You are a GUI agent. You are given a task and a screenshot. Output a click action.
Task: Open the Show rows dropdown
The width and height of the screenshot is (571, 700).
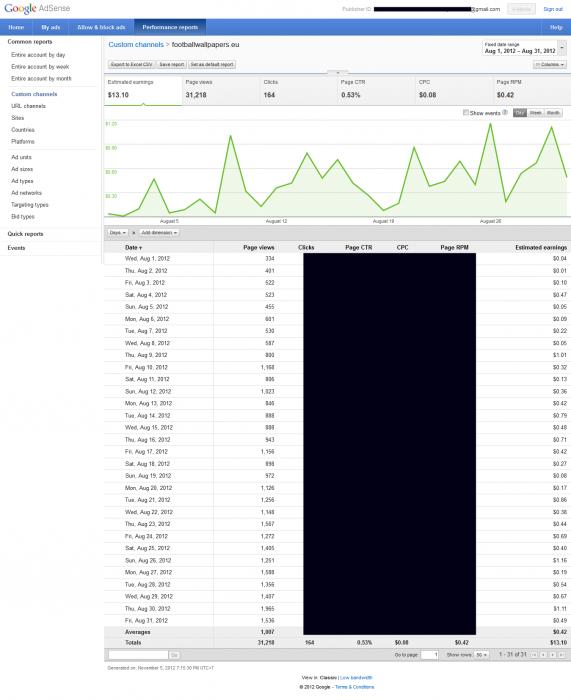pyautogui.click(x=481, y=655)
